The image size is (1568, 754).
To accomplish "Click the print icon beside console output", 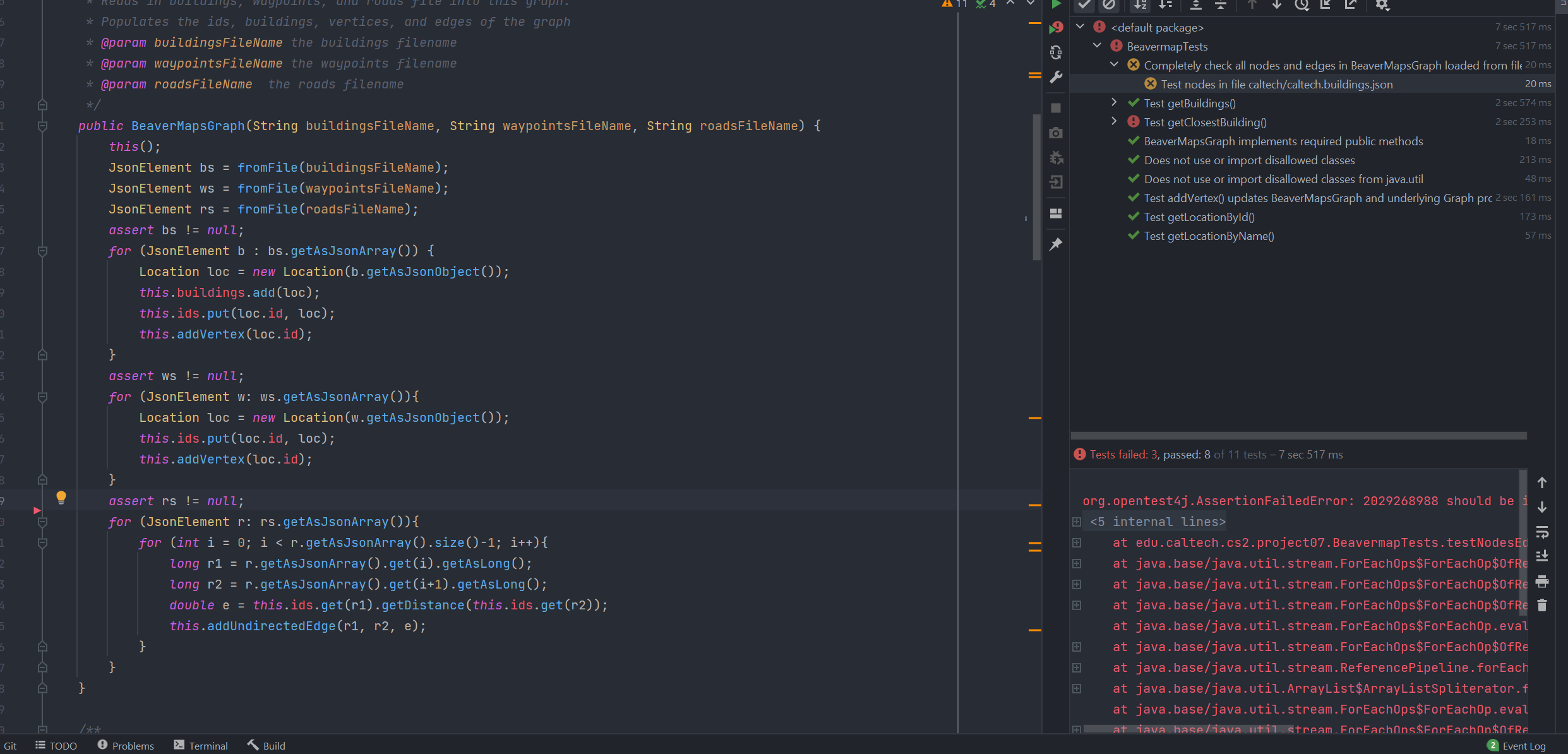I will [1542, 581].
